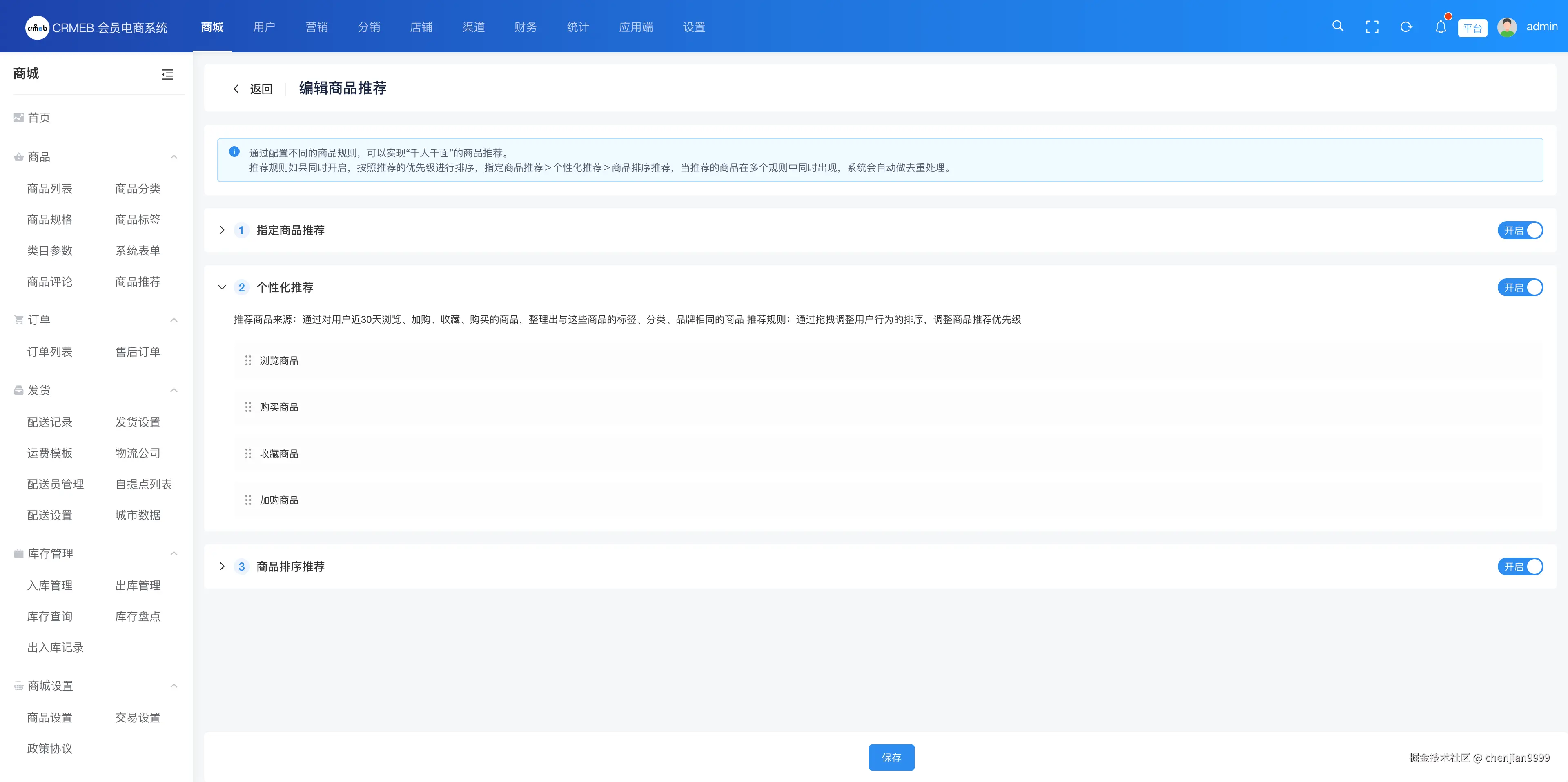Viewport: 1568px width, 782px height.
Task: Collapse the 个性化推荐 section
Action: tap(222, 288)
